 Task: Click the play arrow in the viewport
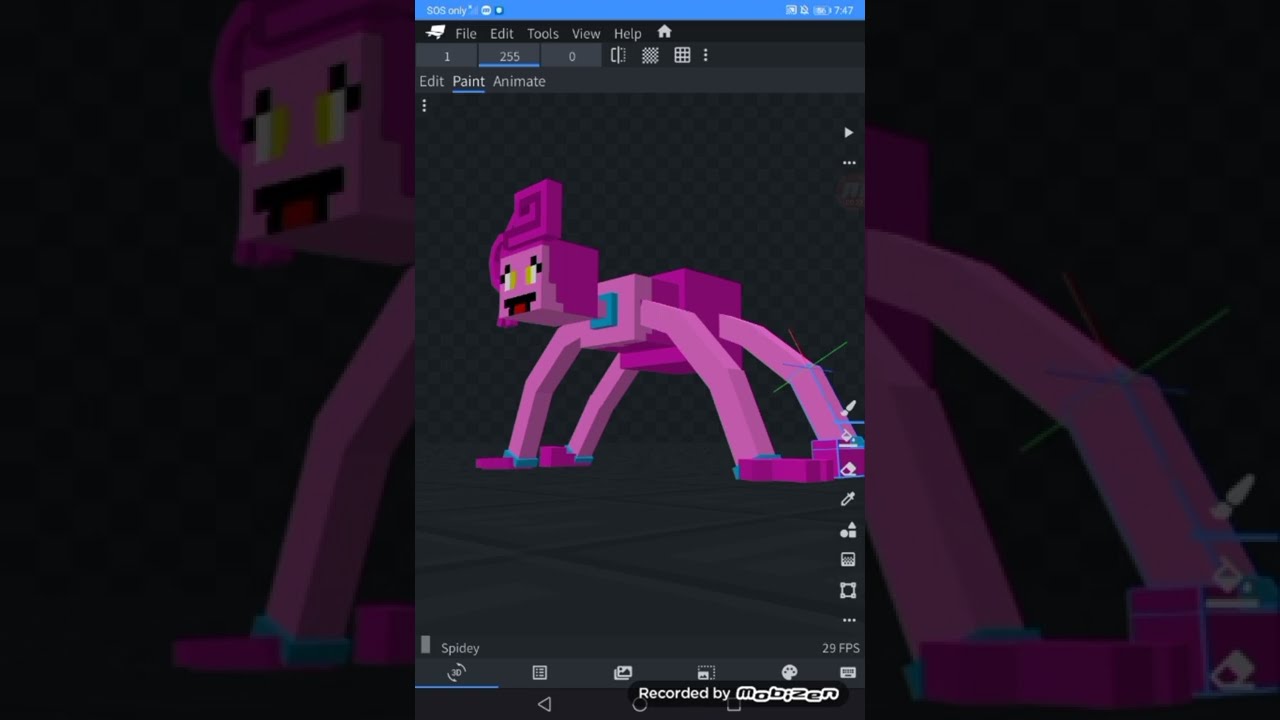click(x=848, y=132)
